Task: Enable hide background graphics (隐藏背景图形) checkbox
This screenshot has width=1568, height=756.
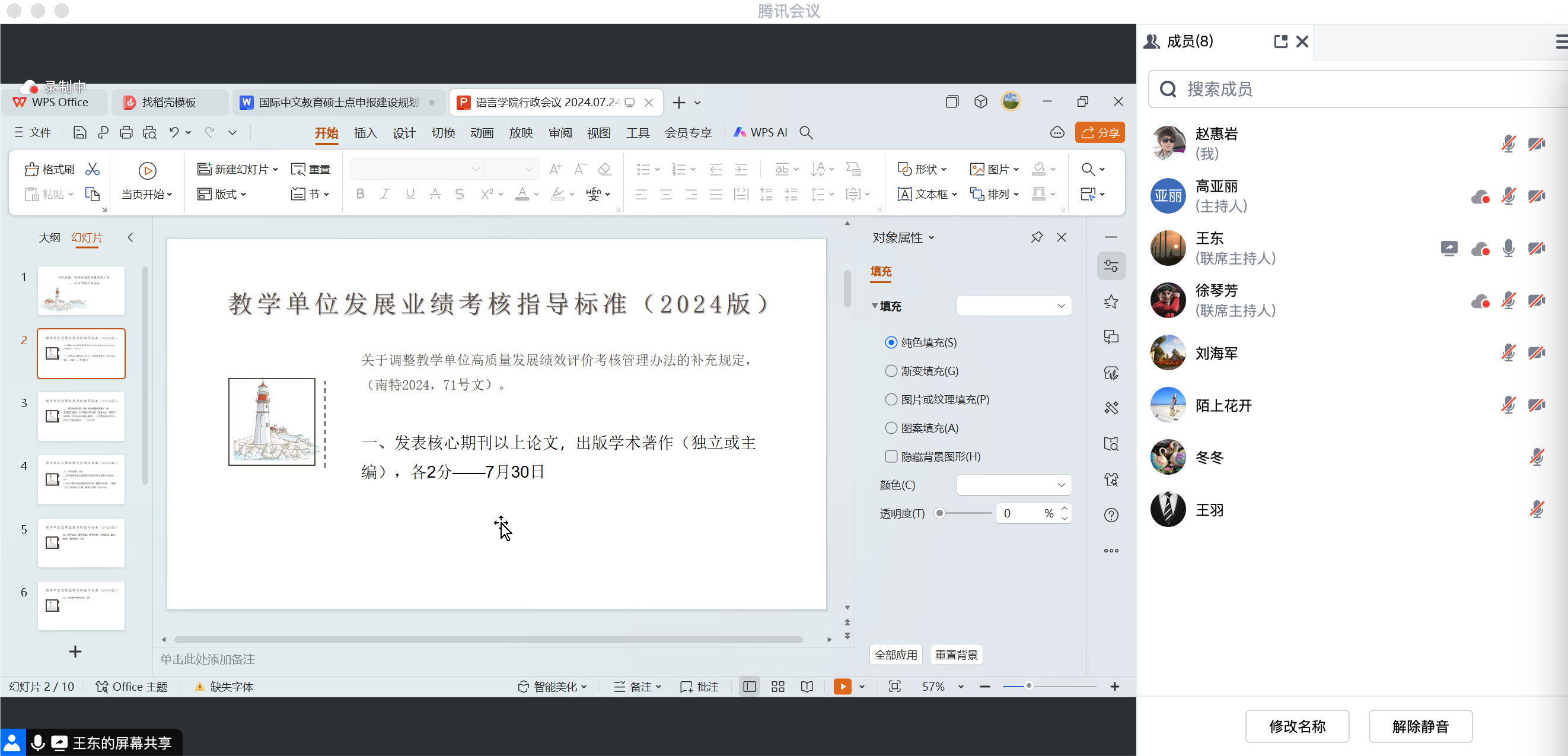Action: coord(891,456)
